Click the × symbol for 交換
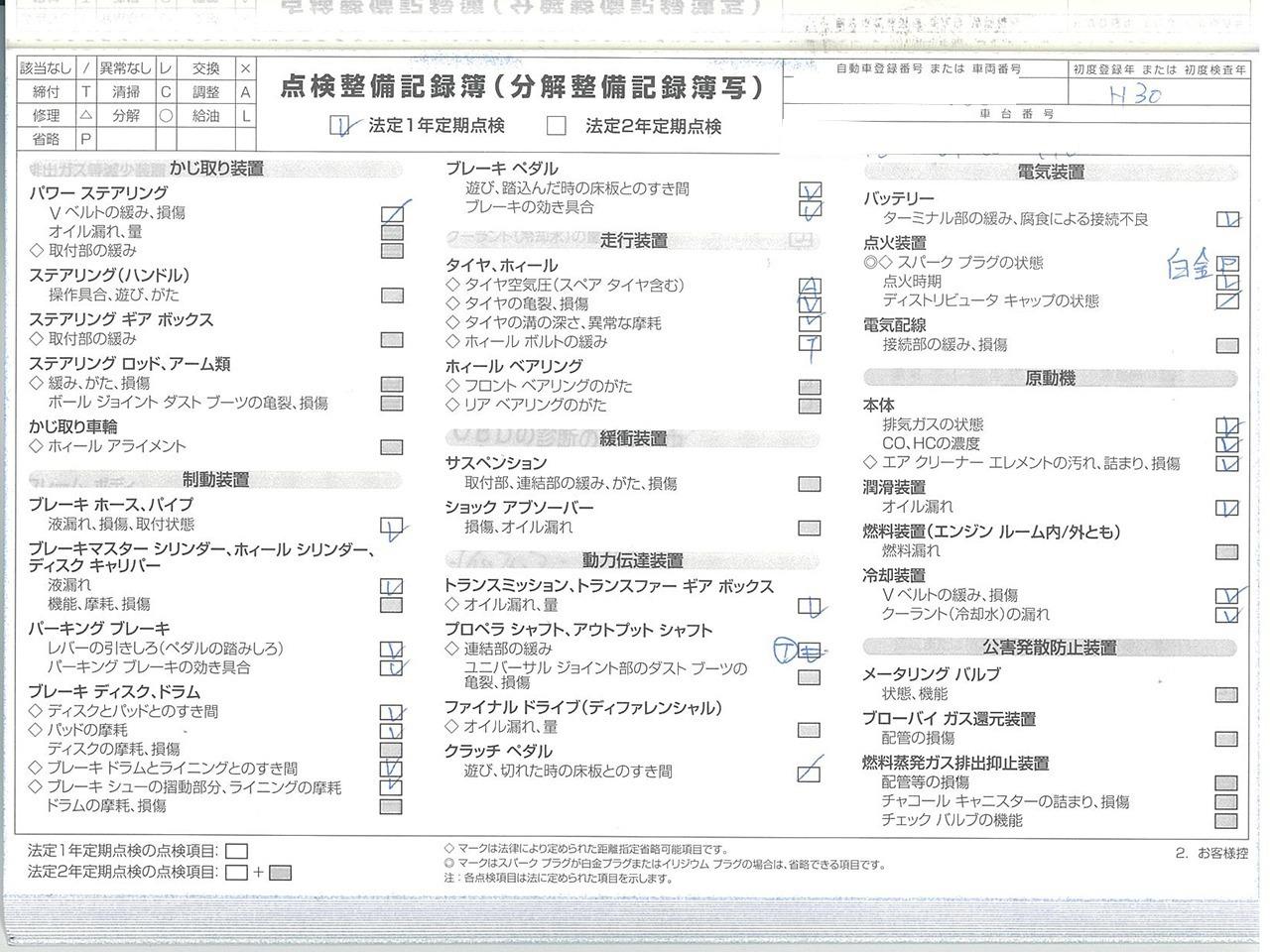This screenshot has height=952, width=1270. pyautogui.click(x=245, y=68)
